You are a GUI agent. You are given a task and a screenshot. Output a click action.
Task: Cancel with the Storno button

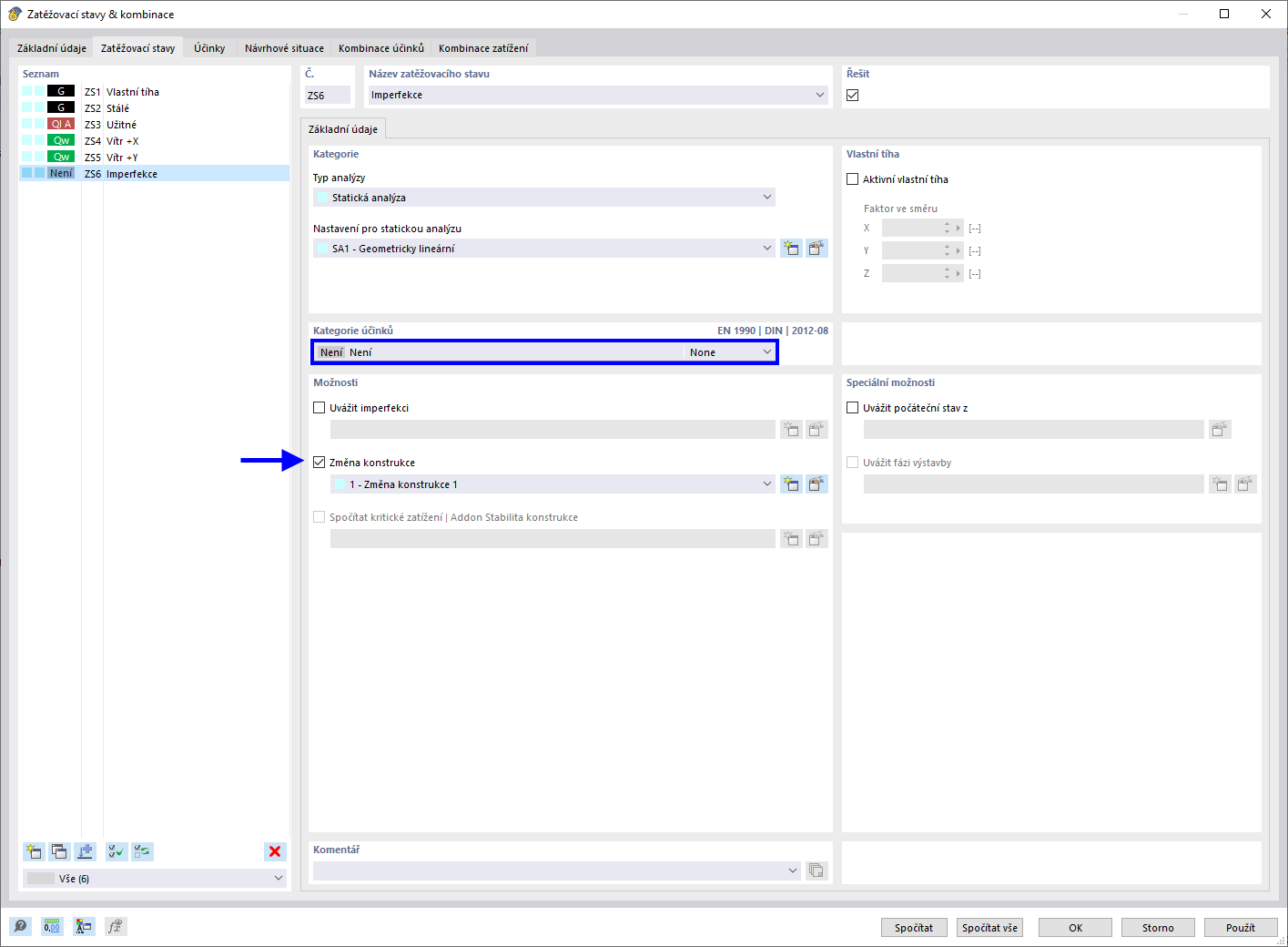point(1158,927)
